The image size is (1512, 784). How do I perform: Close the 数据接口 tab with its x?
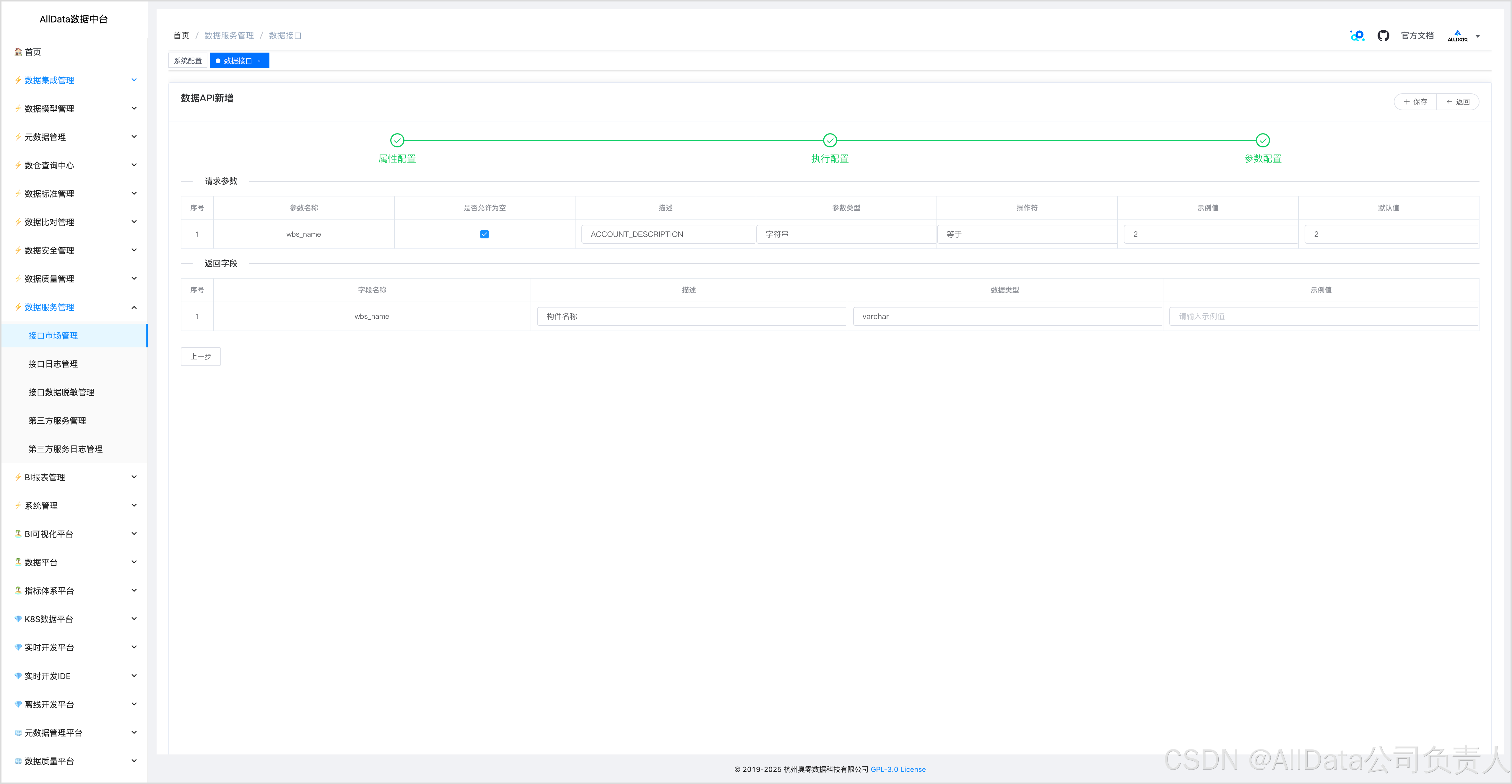click(x=259, y=61)
